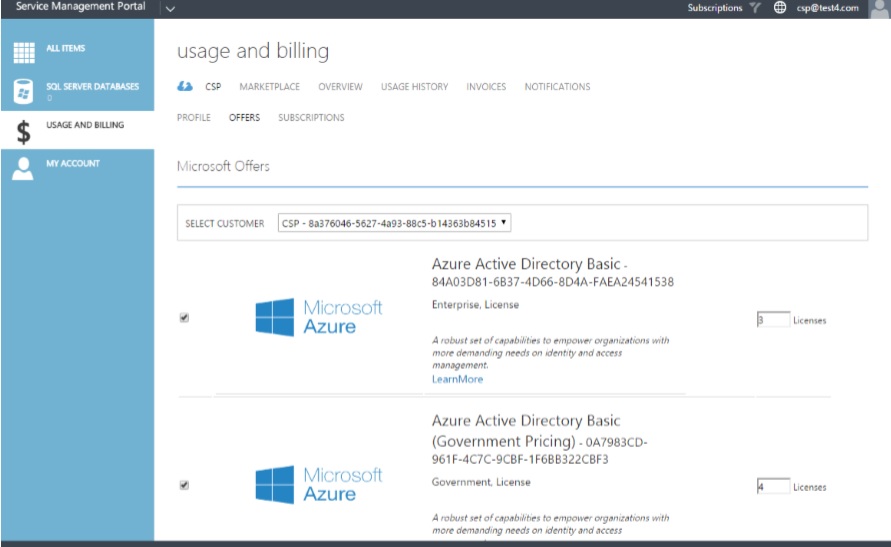This screenshot has height=547, width=891.
Task: Click the 'usage and billing' page heading
Action: point(253,51)
